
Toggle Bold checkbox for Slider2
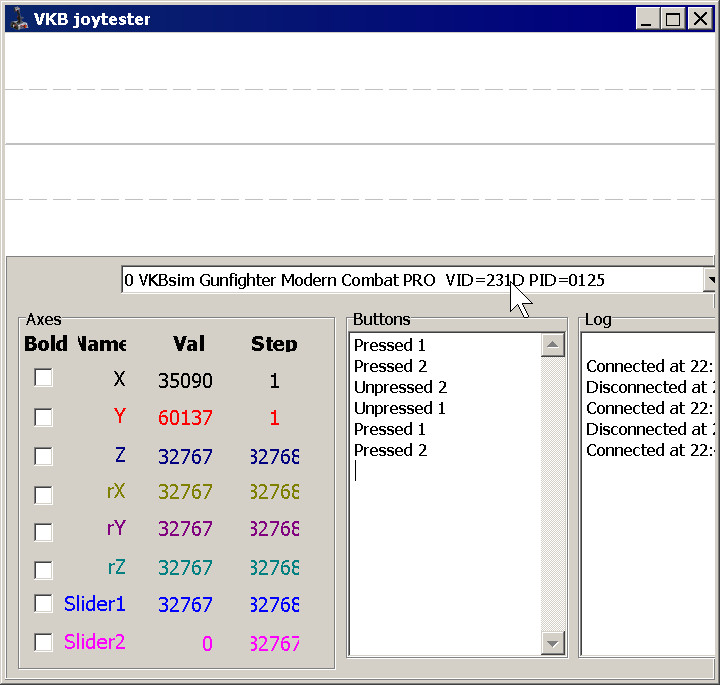43,642
